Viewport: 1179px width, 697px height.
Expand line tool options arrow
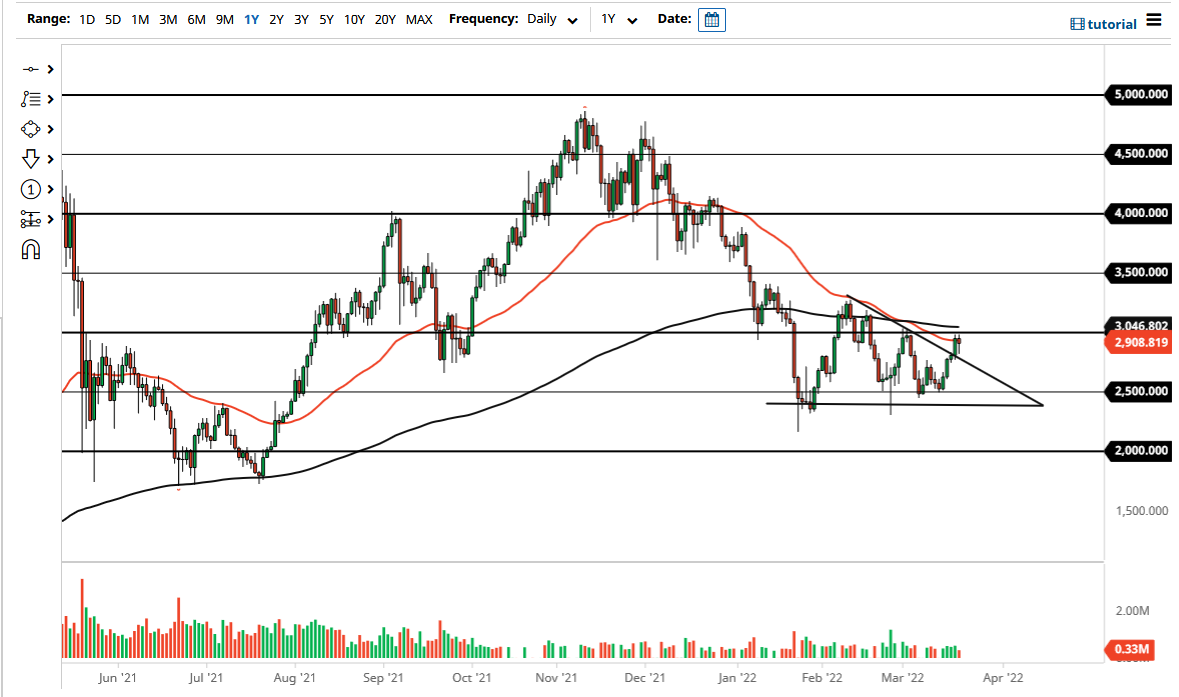pyautogui.click(x=50, y=69)
